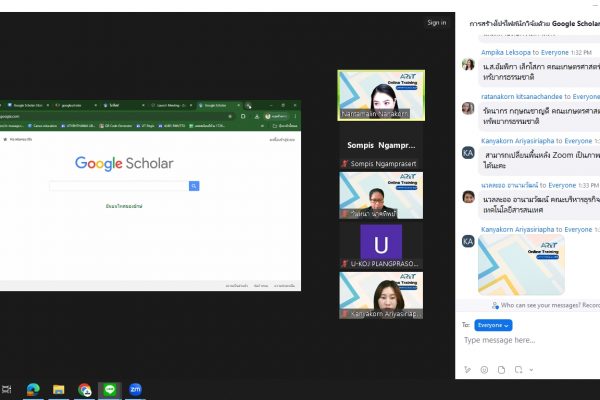Image resolution: width=600 pixels, height=400 pixels.
Task: Select the U-KOJ PLANGPRASO participant tile
Action: click(x=381, y=245)
